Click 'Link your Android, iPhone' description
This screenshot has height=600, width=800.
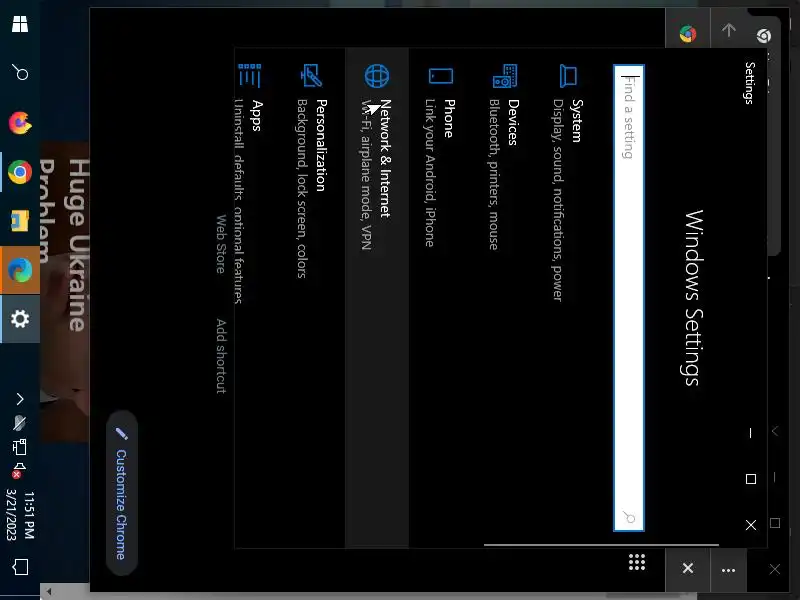click(x=430, y=173)
